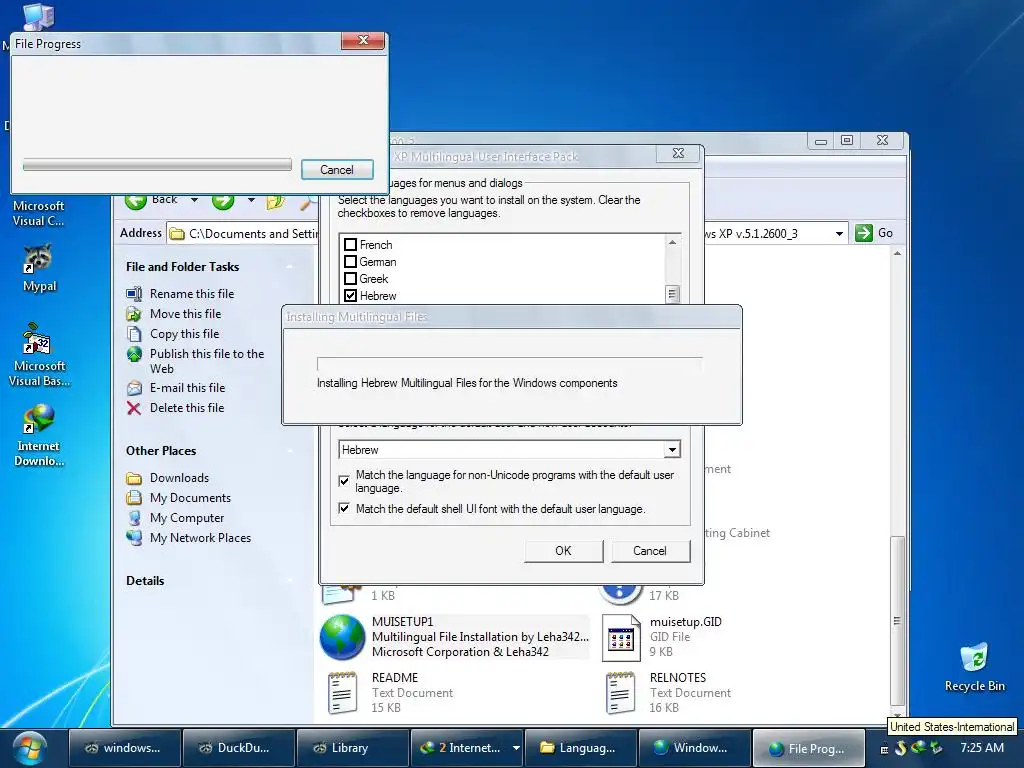Check the German language checkbox
This screenshot has height=768, width=1024.
[350, 262]
